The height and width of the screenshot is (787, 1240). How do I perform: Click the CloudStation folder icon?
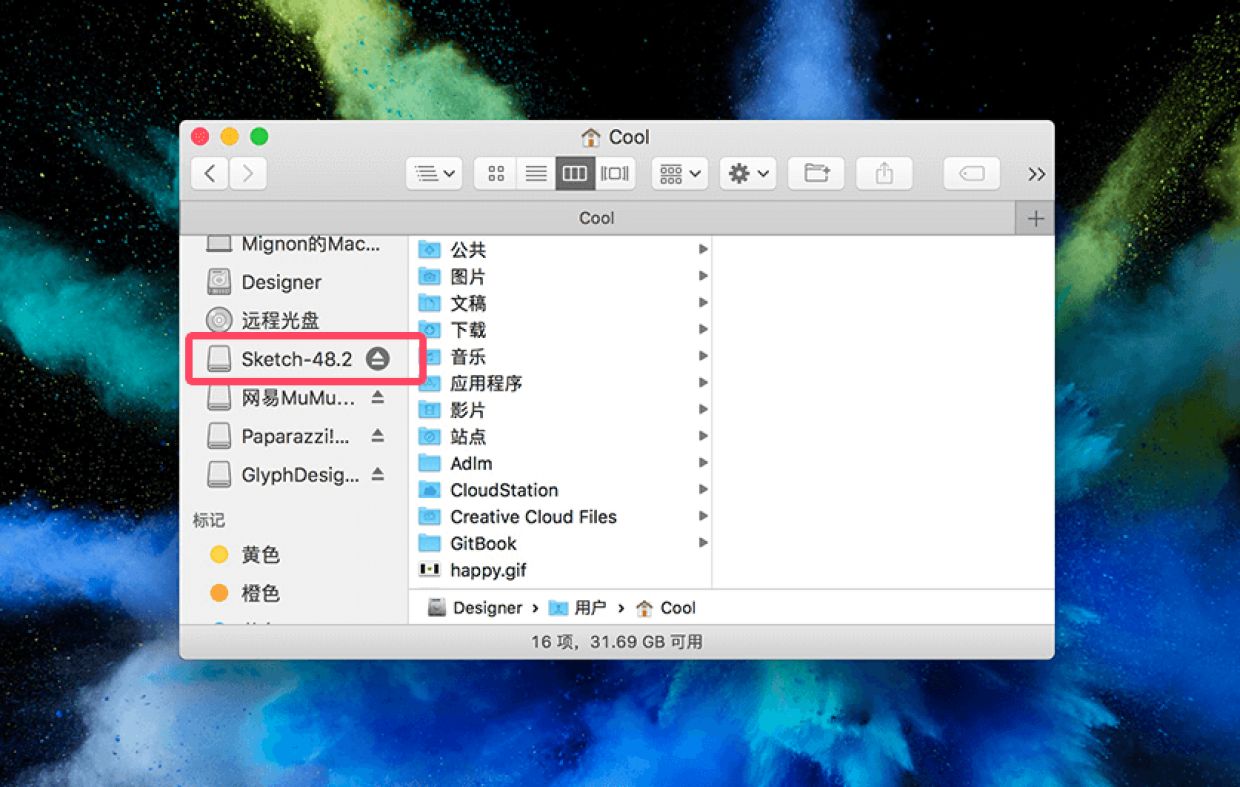pyautogui.click(x=430, y=490)
